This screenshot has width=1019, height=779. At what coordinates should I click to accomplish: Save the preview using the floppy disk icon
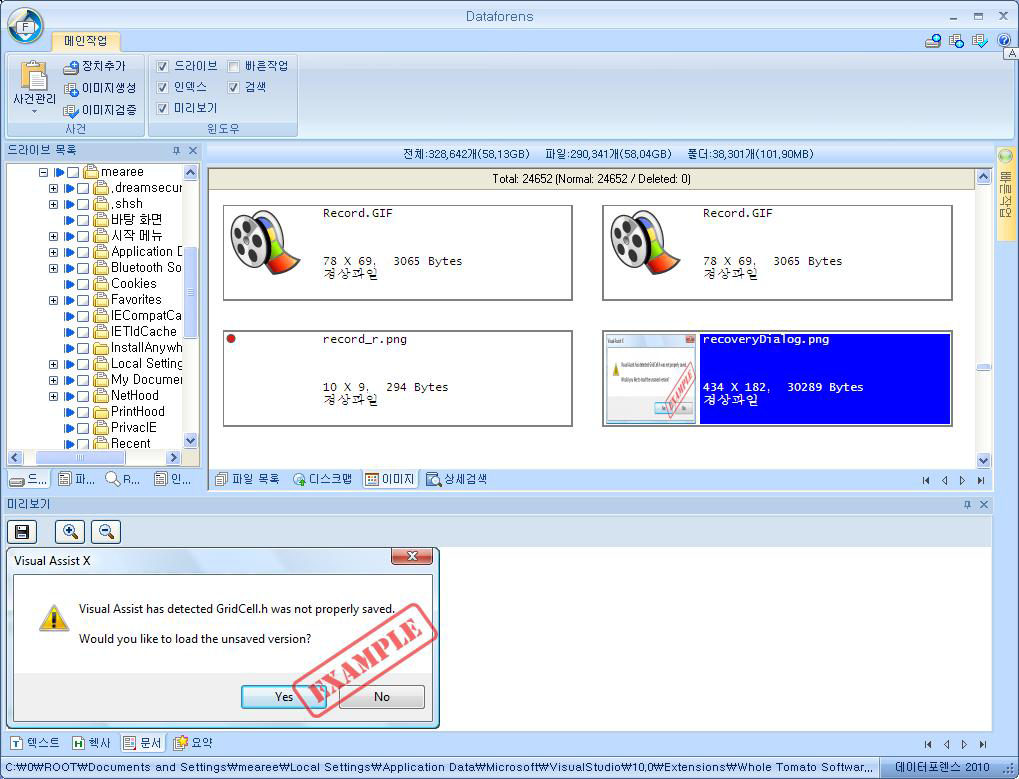click(x=22, y=532)
